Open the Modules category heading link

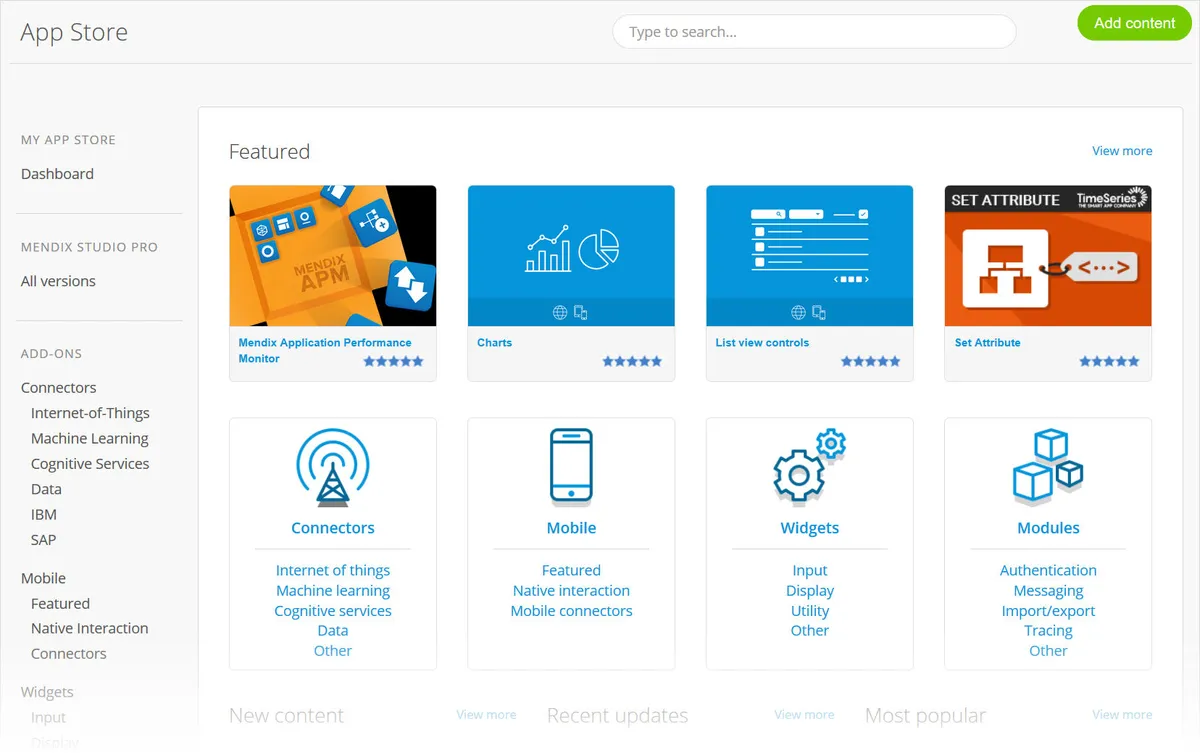click(x=1048, y=528)
